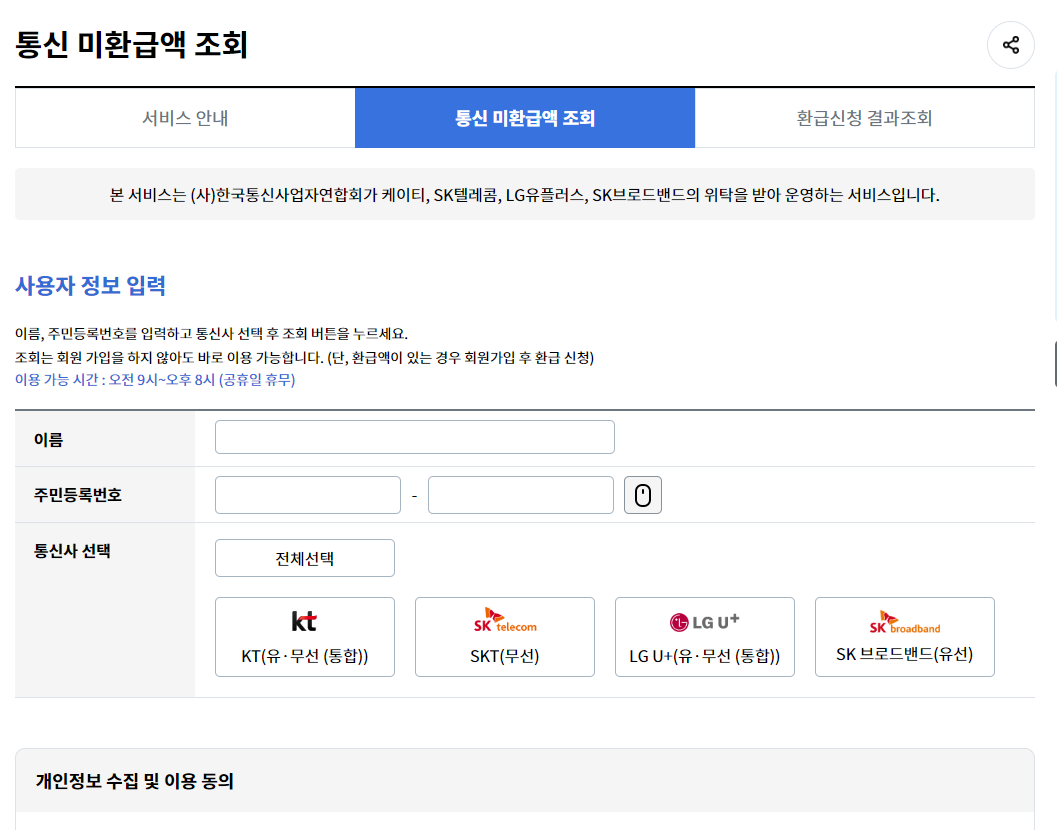Viewport: 1057px width, 830px height.
Task: Select the KT carrier logo option
Action: point(305,636)
